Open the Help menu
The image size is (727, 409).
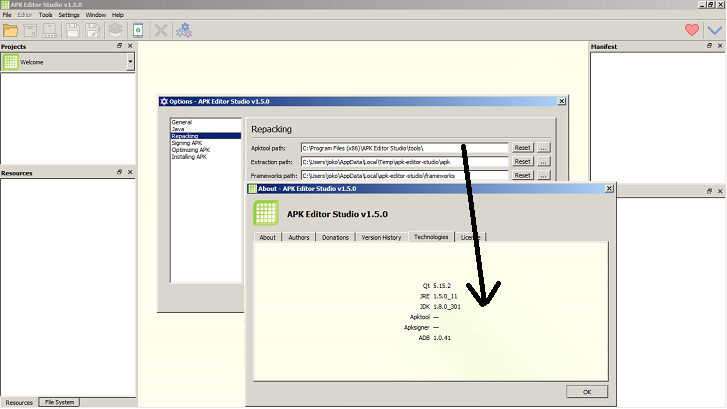(118, 15)
